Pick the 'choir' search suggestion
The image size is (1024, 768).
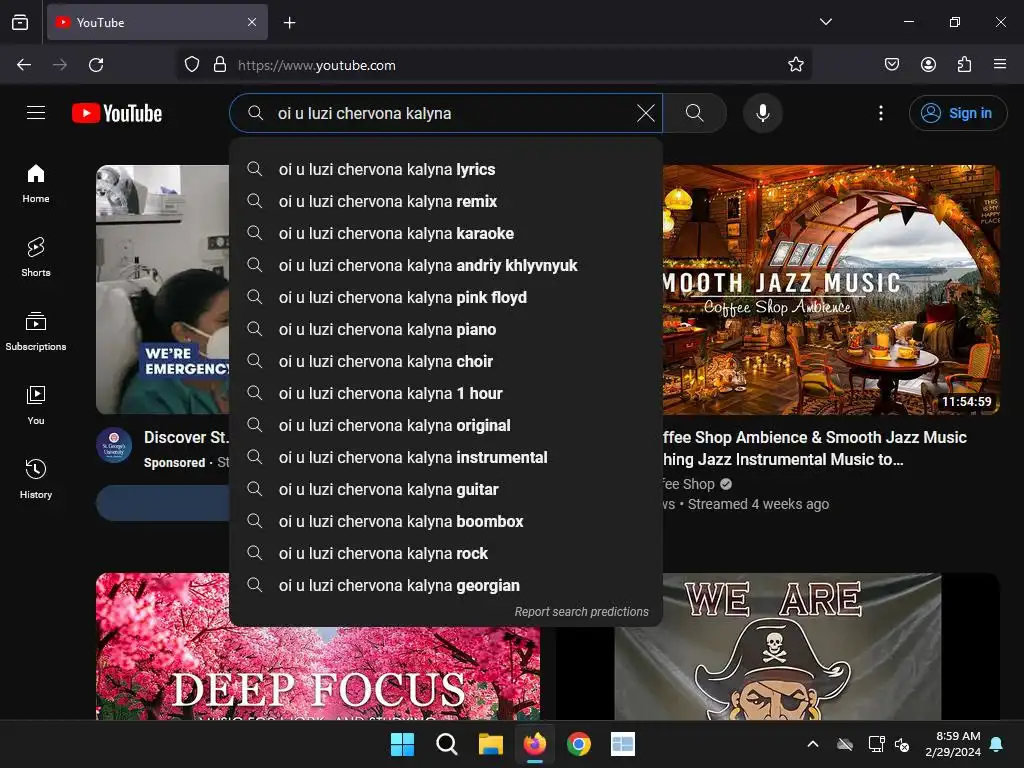click(x=446, y=361)
